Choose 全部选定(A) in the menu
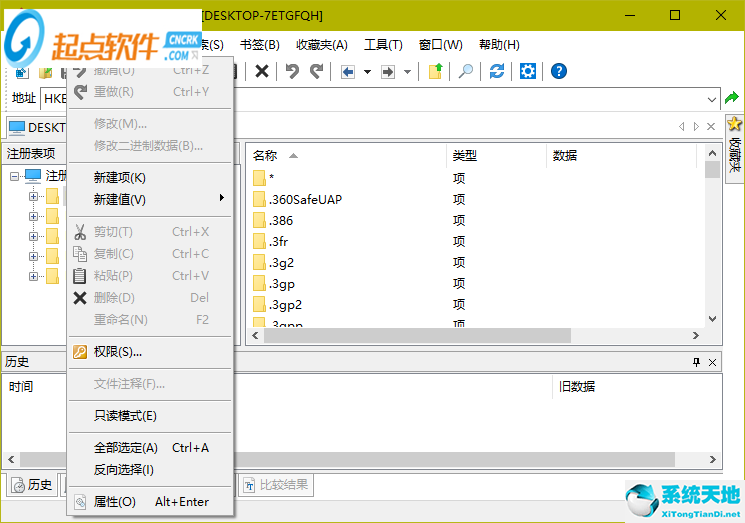This screenshot has height=523, width=745. click(125, 448)
